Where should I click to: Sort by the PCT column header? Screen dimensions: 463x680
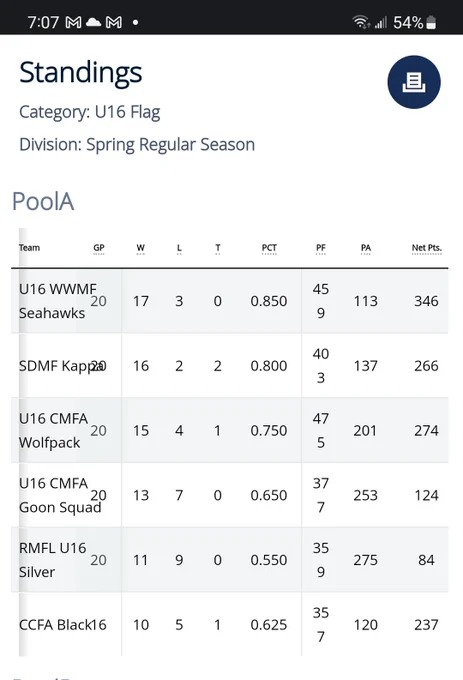[x=269, y=248]
